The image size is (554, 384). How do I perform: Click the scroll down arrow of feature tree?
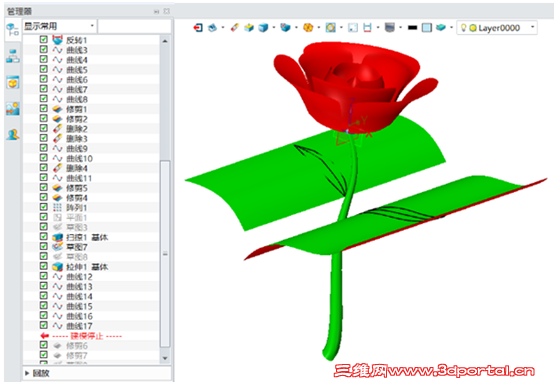(165, 358)
